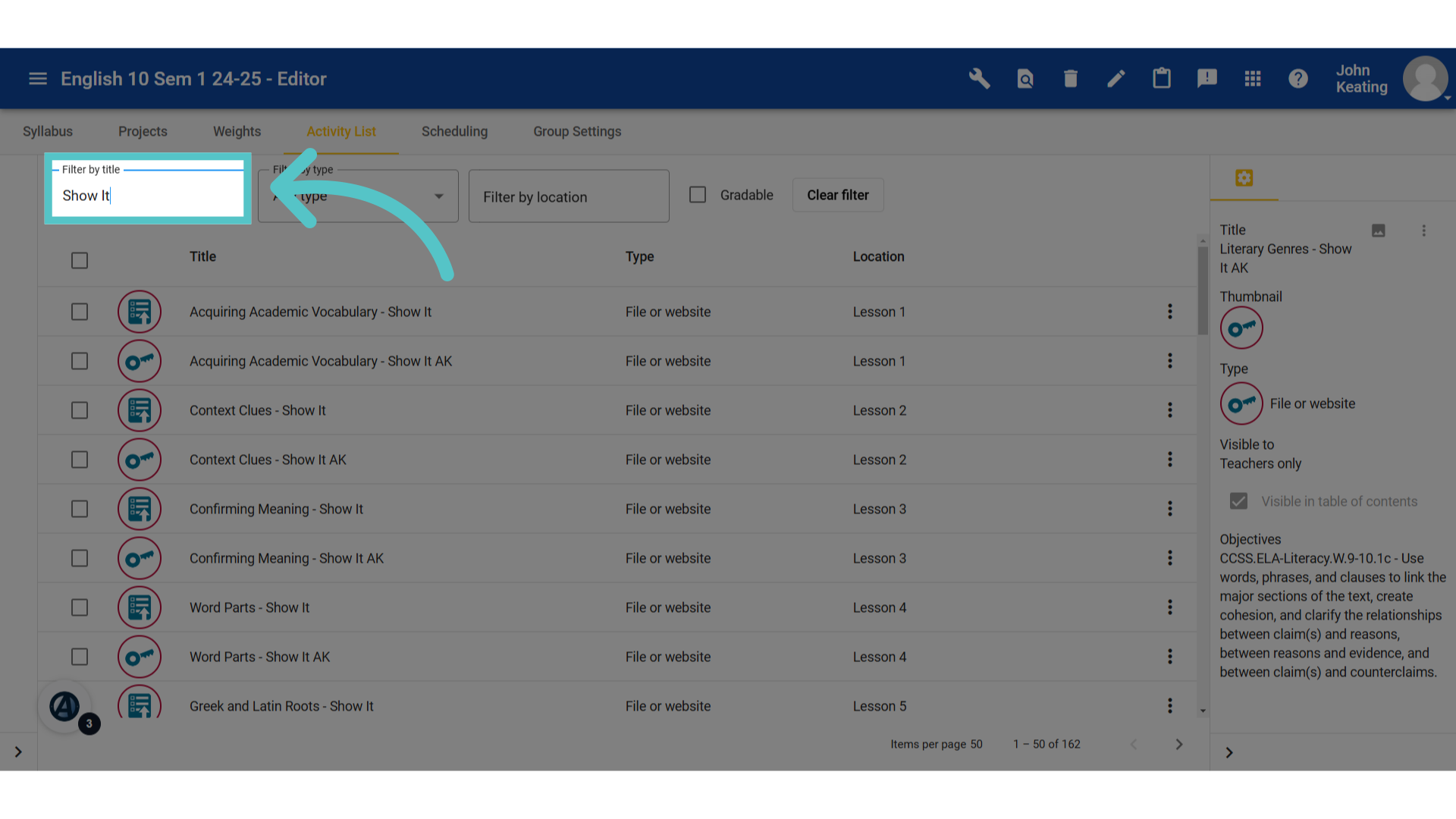Open options for Acquiring Academic Vocabulary - Show It
This screenshot has height=819, width=1456.
(1170, 312)
